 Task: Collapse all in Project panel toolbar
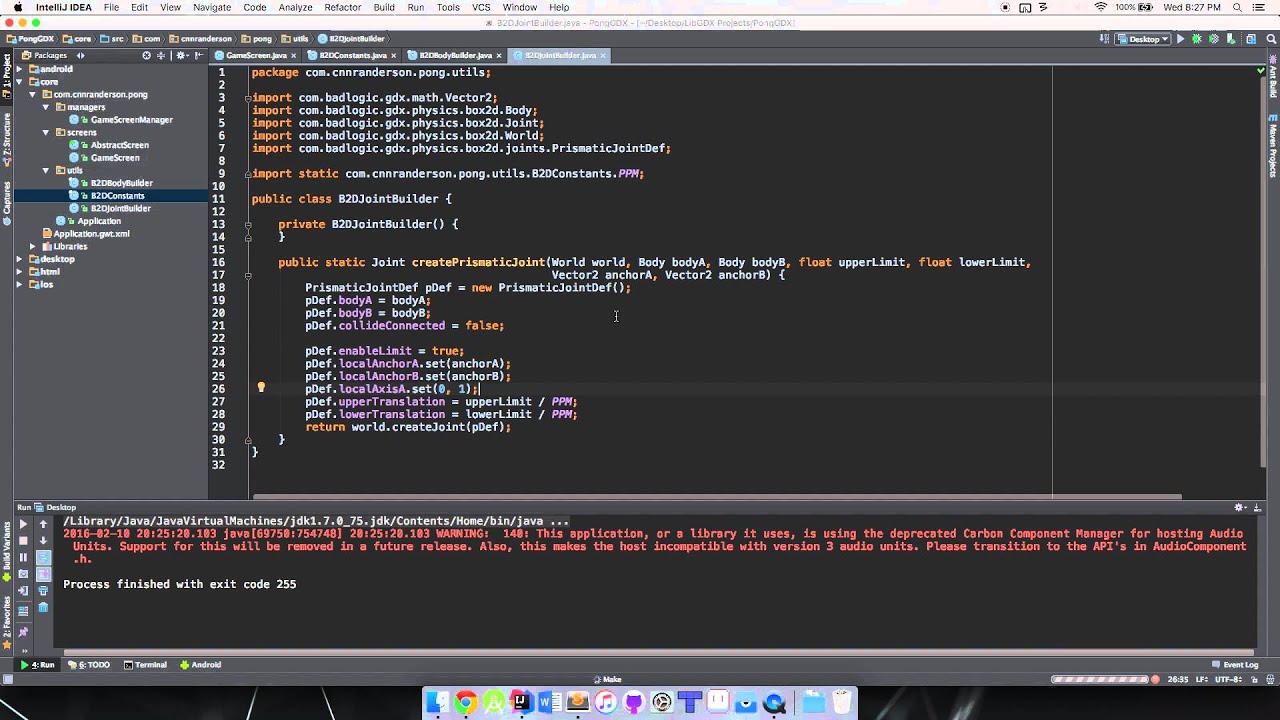pos(161,55)
